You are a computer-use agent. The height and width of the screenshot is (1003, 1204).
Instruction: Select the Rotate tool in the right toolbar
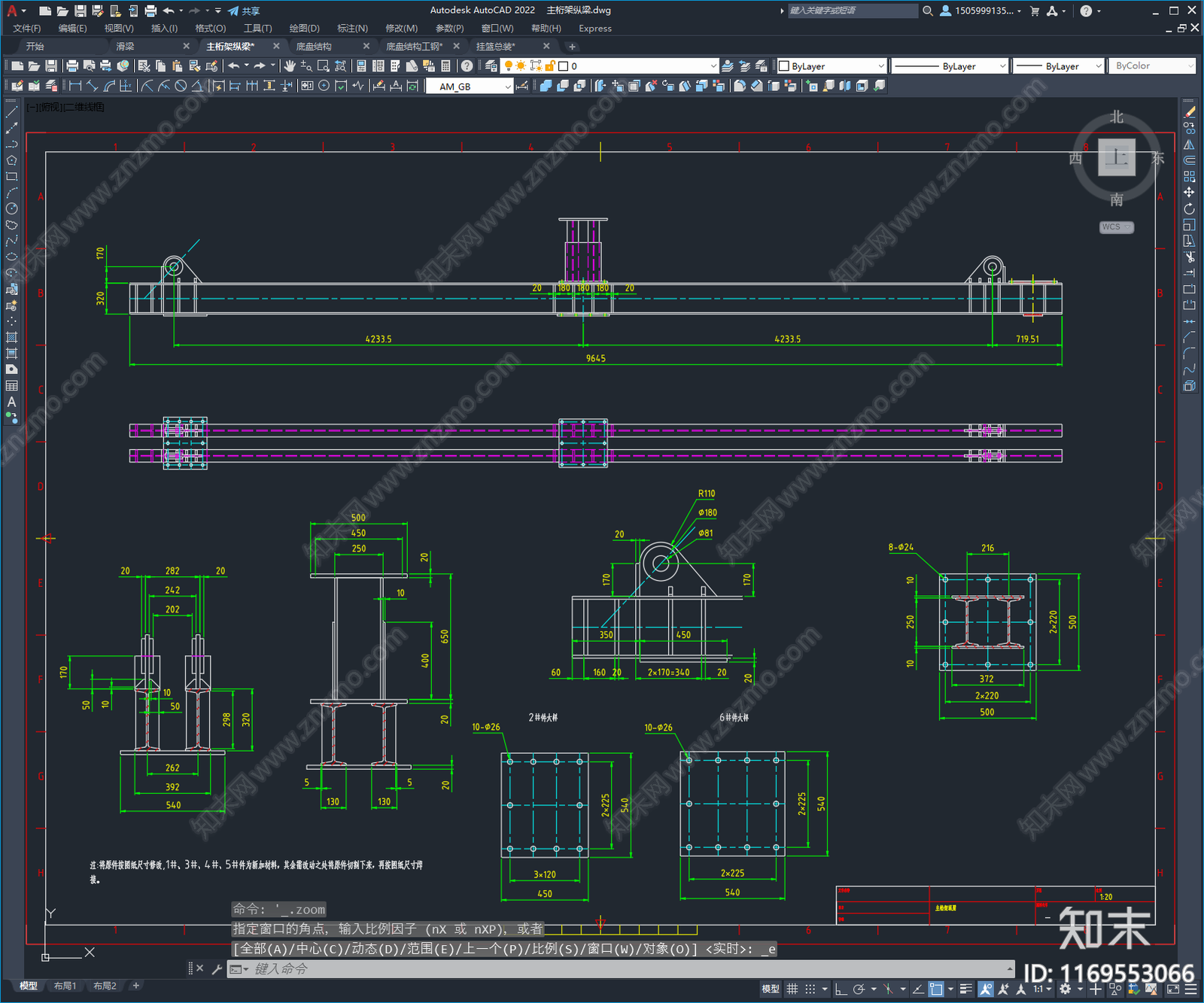tap(1189, 208)
